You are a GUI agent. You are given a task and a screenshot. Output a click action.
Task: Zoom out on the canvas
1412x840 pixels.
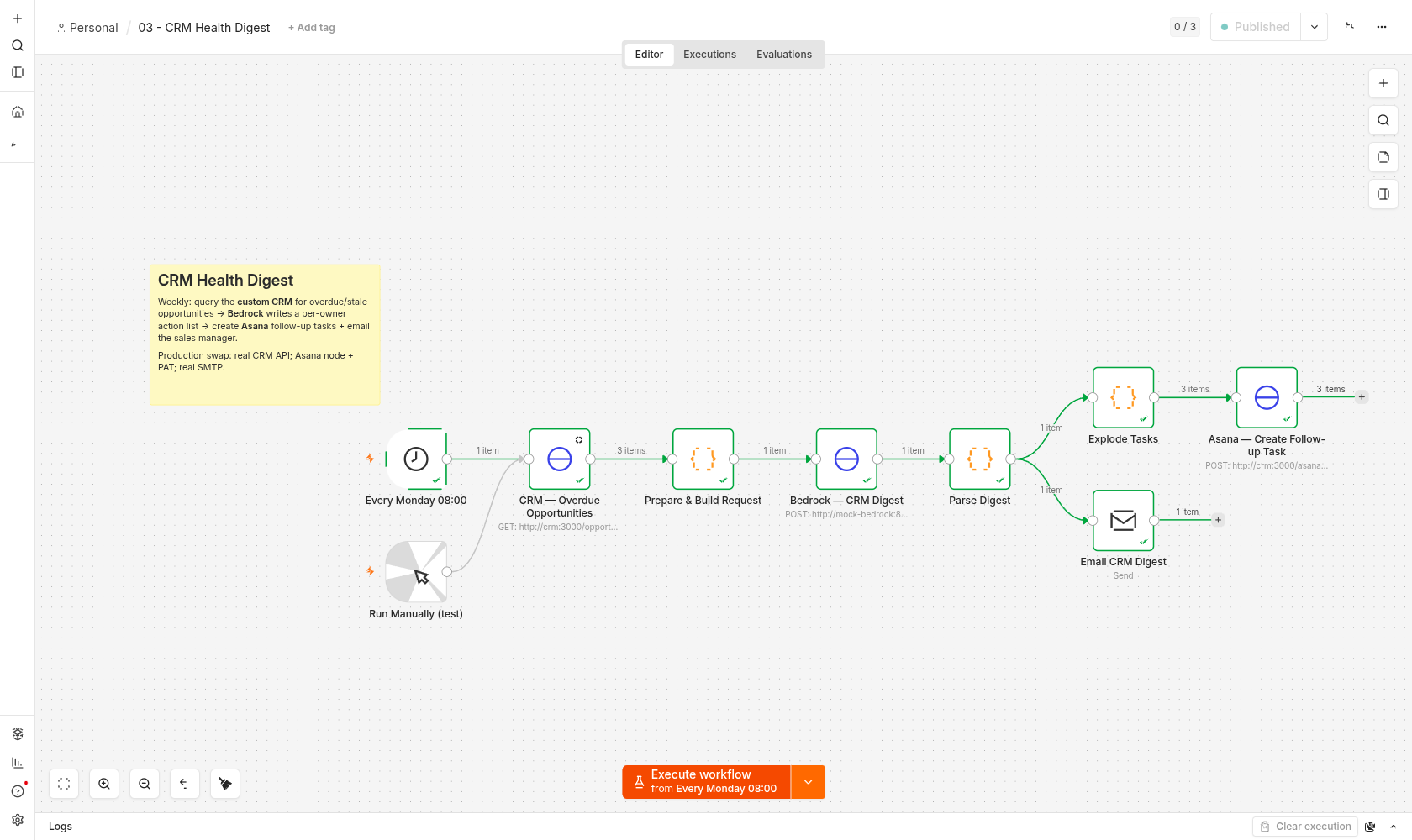coord(145,784)
